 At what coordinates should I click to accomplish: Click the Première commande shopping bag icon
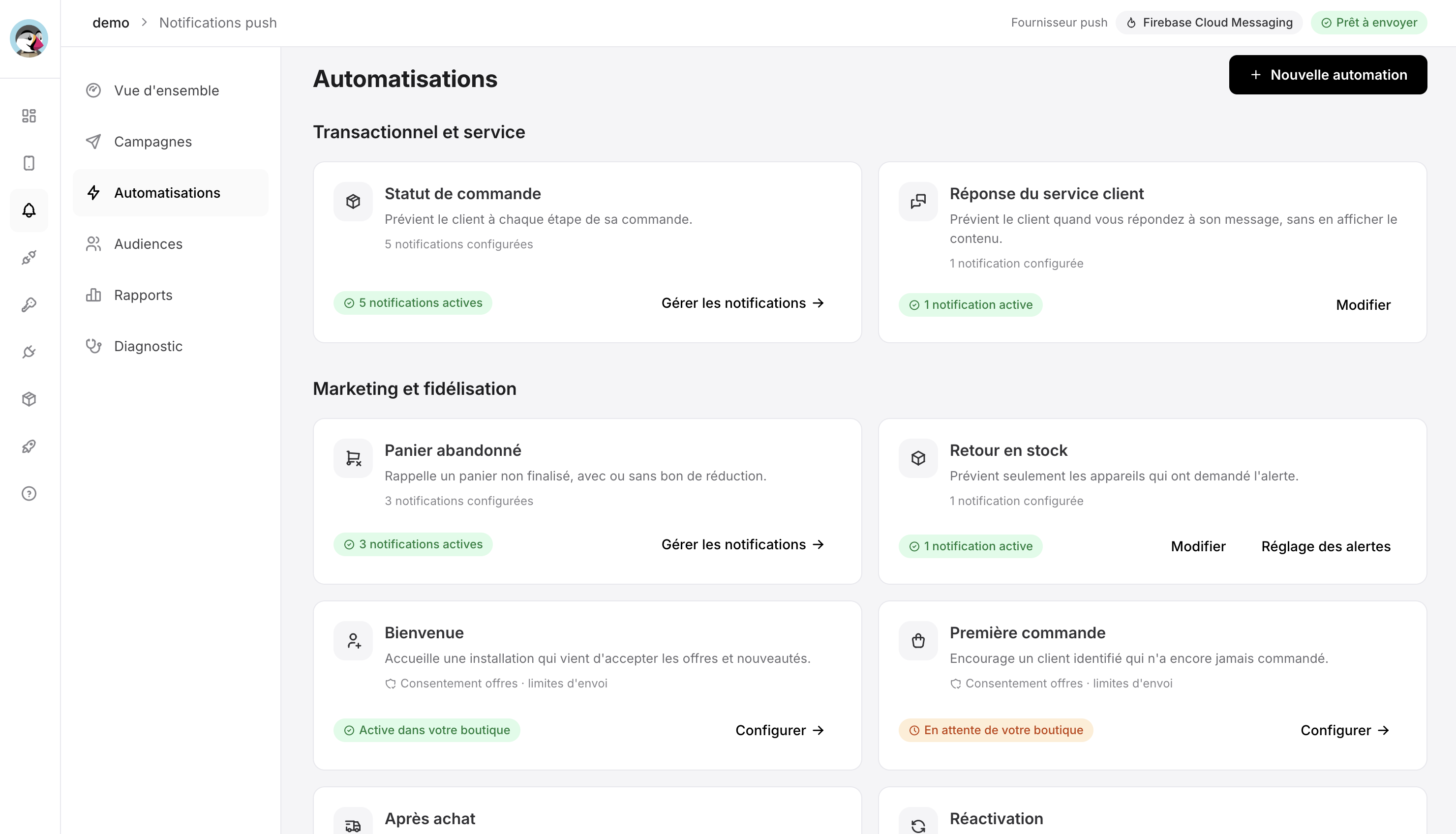point(918,640)
